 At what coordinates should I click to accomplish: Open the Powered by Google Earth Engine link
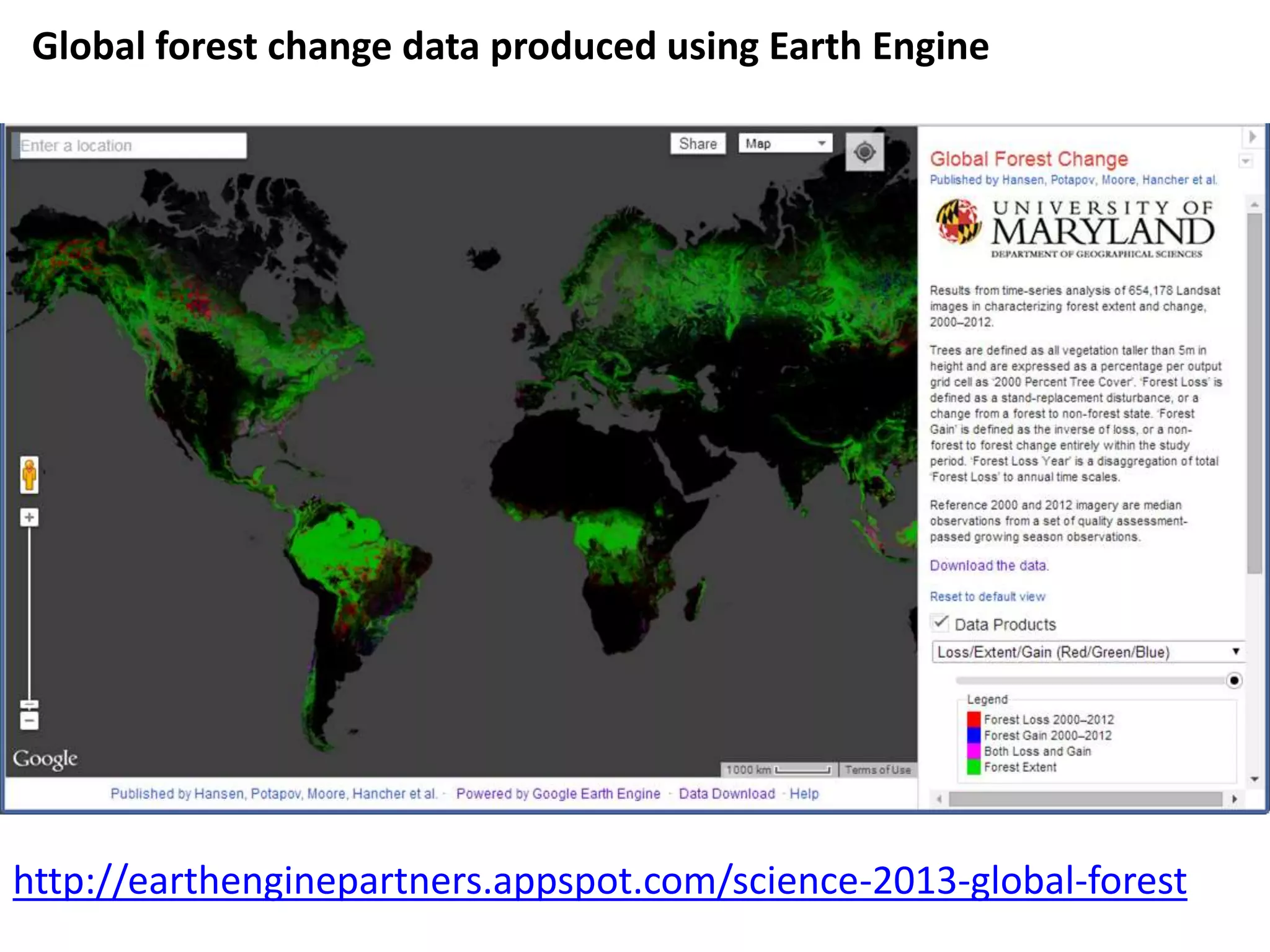tap(558, 793)
